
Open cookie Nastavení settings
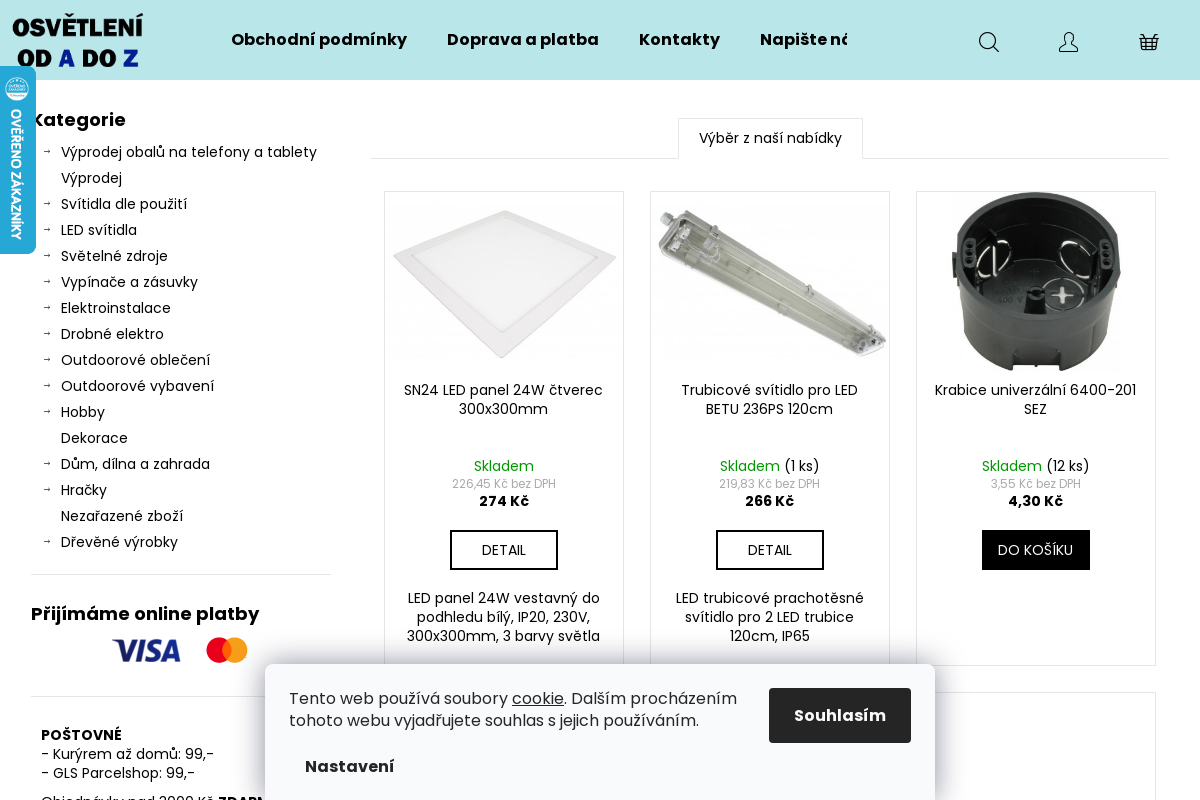point(349,767)
